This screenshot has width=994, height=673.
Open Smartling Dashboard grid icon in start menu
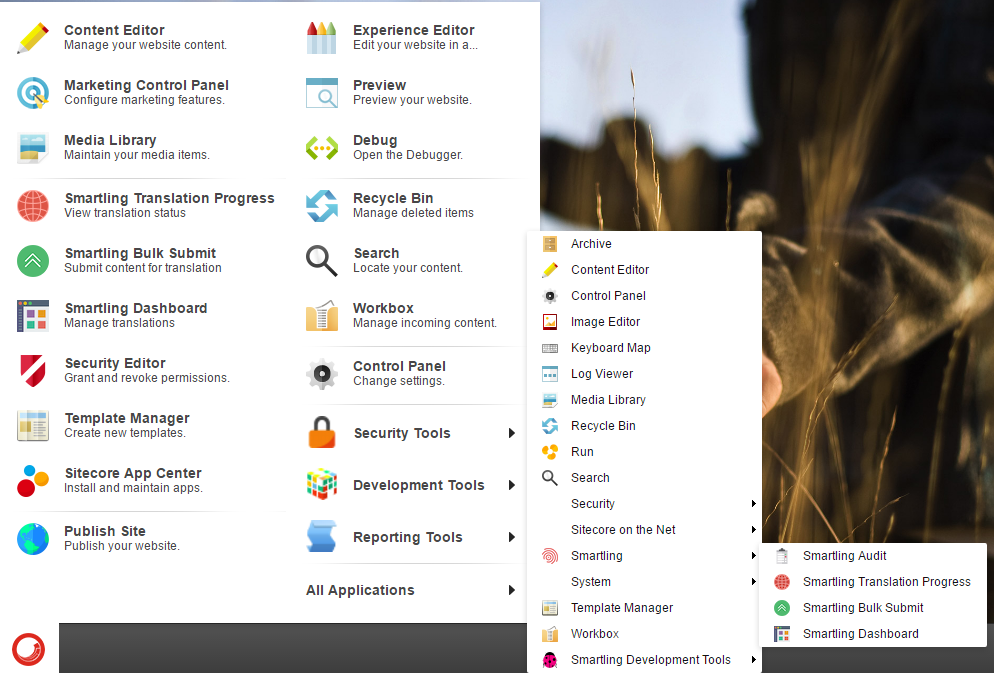tap(33, 316)
